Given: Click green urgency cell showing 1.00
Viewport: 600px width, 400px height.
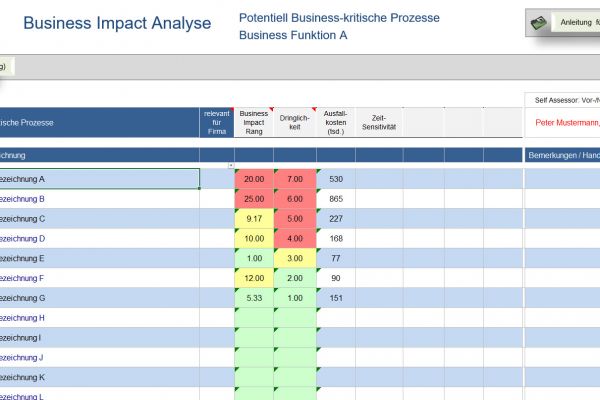Looking at the screenshot, I should point(295,298).
